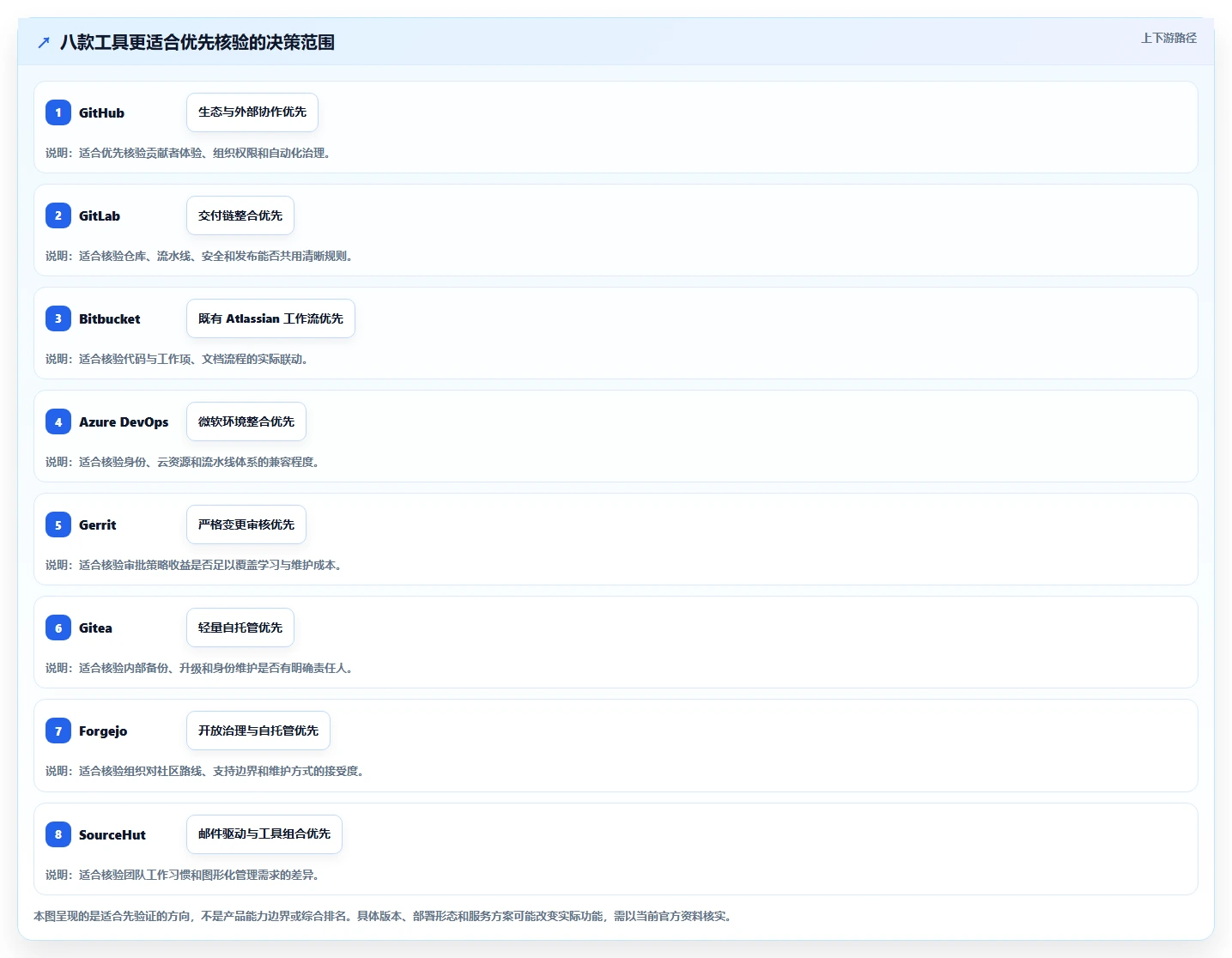Click the Gitea tool name
1232x958 pixels.
click(x=95, y=628)
